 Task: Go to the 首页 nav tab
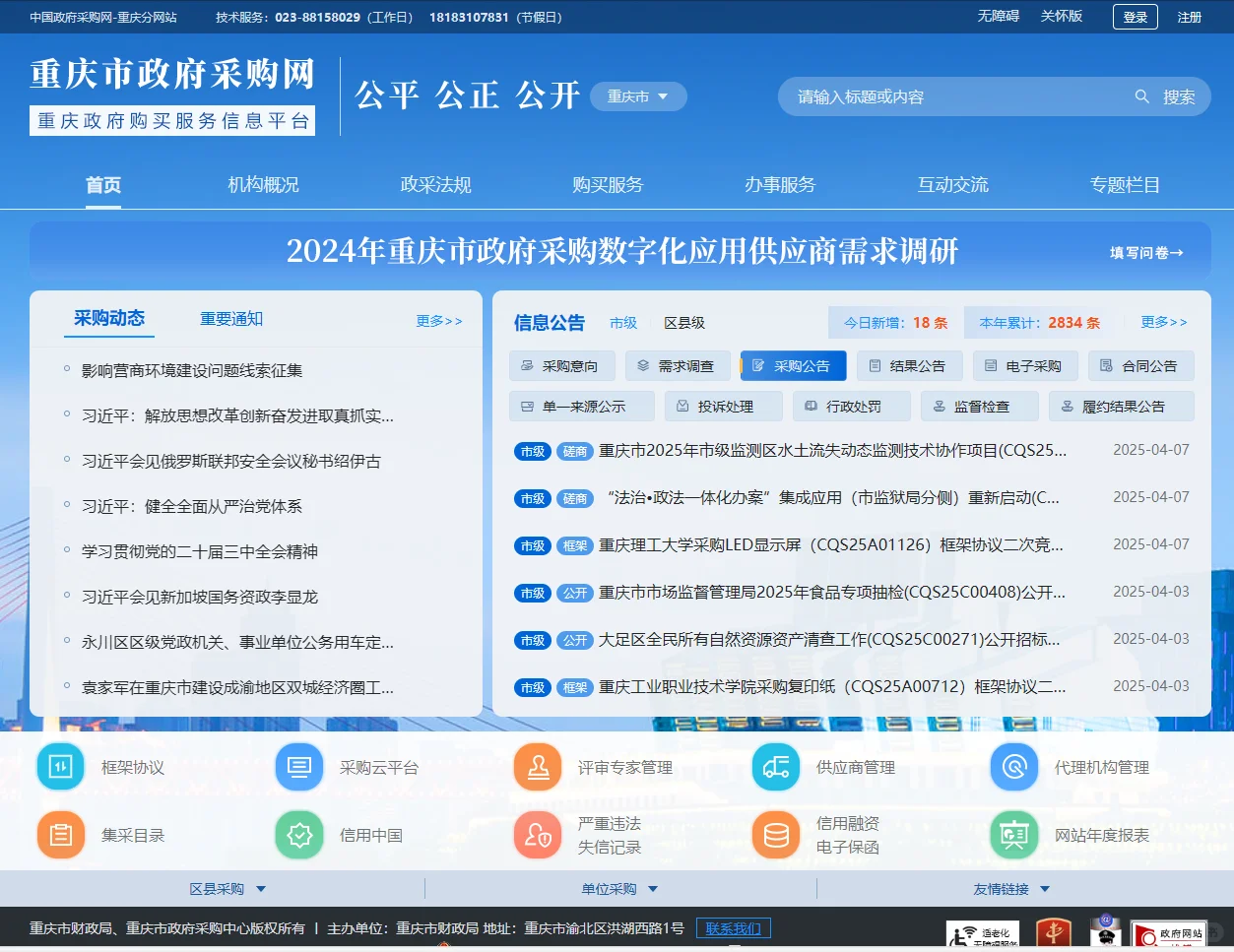[x=103, y=185]
